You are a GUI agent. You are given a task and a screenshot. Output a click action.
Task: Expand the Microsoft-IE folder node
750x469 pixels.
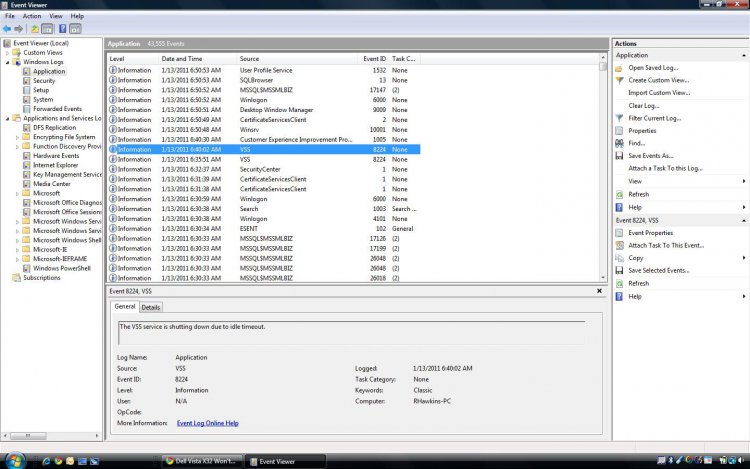[18, 250]
